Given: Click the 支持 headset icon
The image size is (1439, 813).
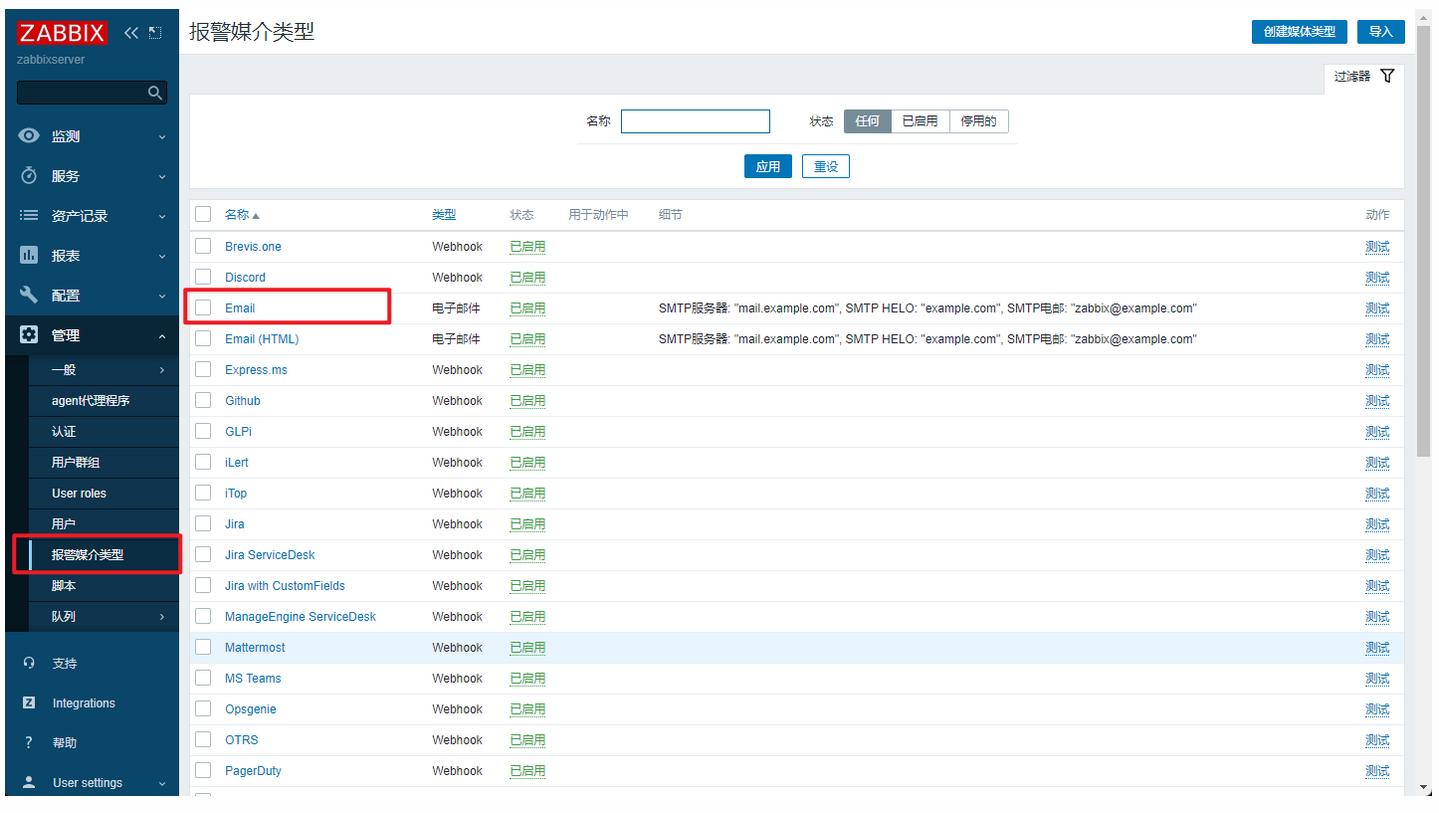Looking at the screenshot, I should [29, 663].
